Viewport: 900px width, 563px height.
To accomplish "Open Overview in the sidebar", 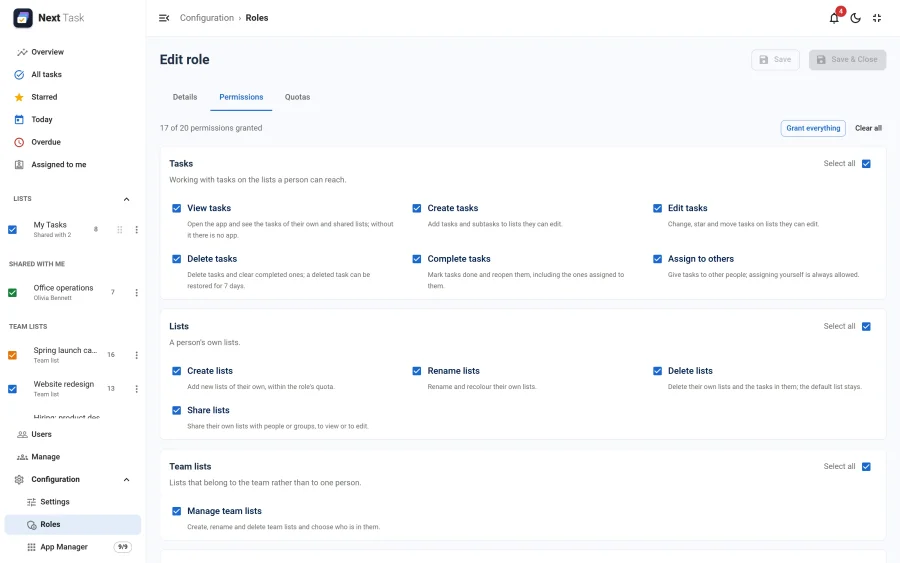I will pos(73,52).
